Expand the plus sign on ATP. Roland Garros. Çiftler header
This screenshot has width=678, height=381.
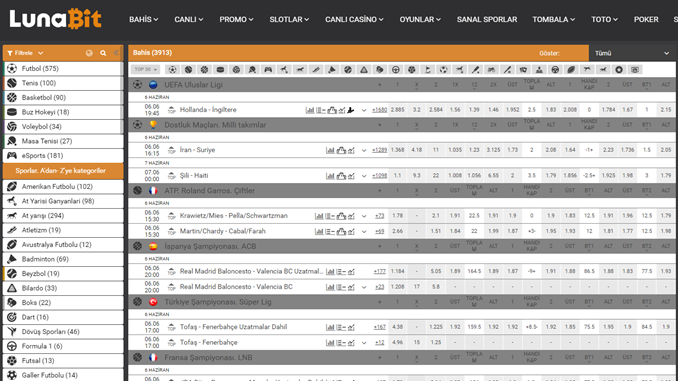380,191
